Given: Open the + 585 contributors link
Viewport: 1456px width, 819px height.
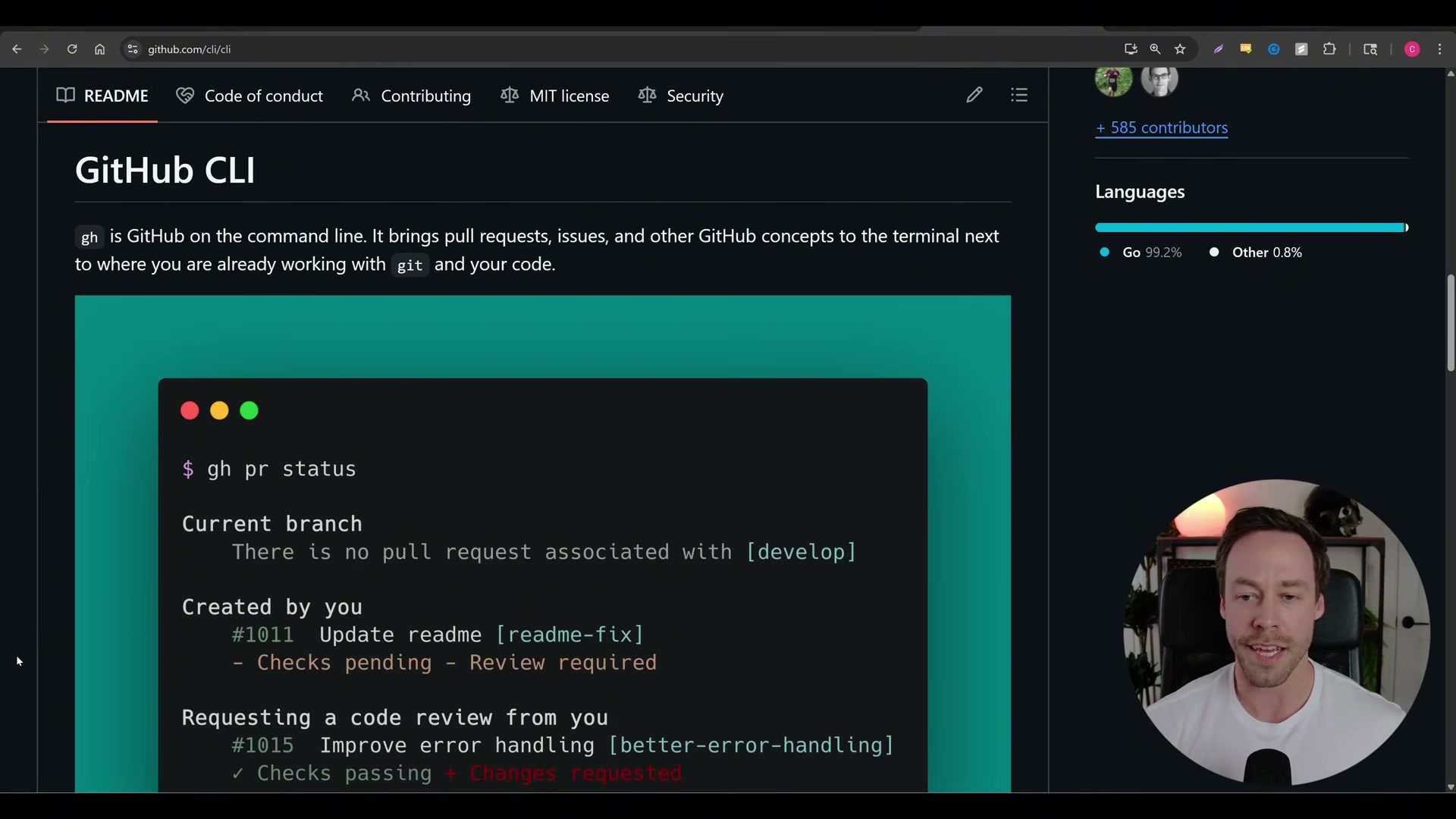Looking at the screenshot, I should tap(1162, 127).
